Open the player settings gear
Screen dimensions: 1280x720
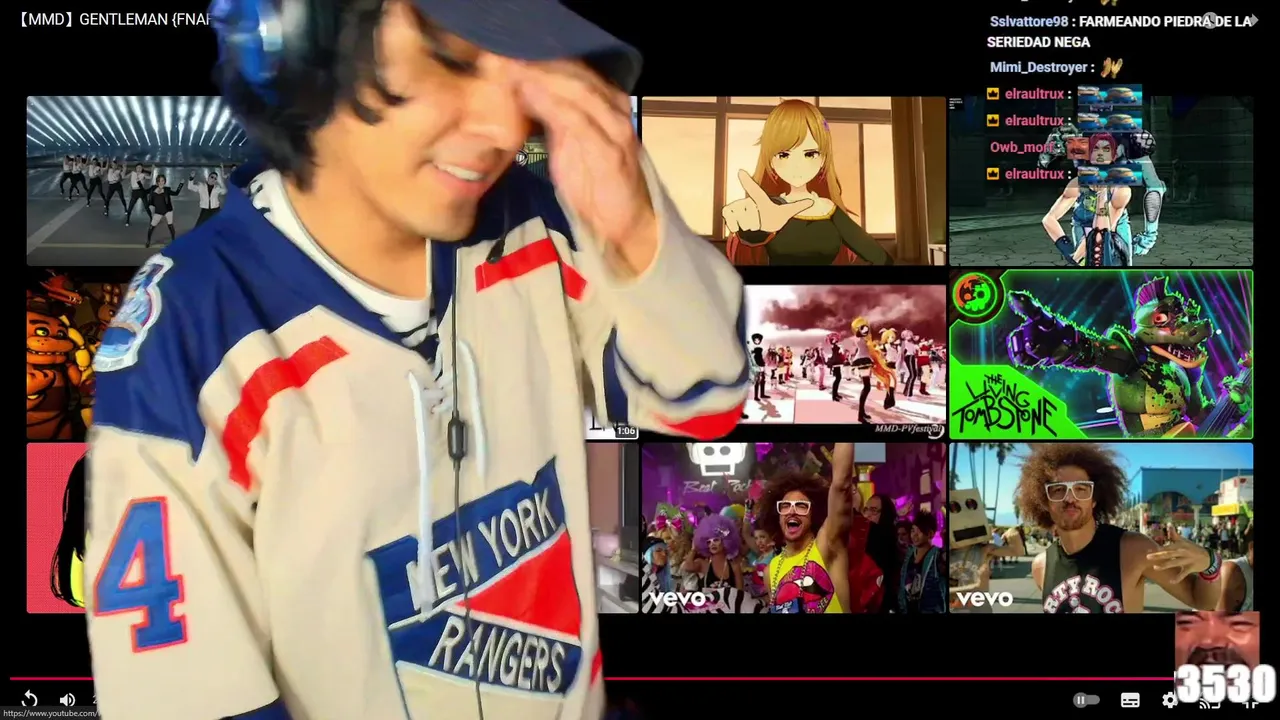coord(1168,700)
